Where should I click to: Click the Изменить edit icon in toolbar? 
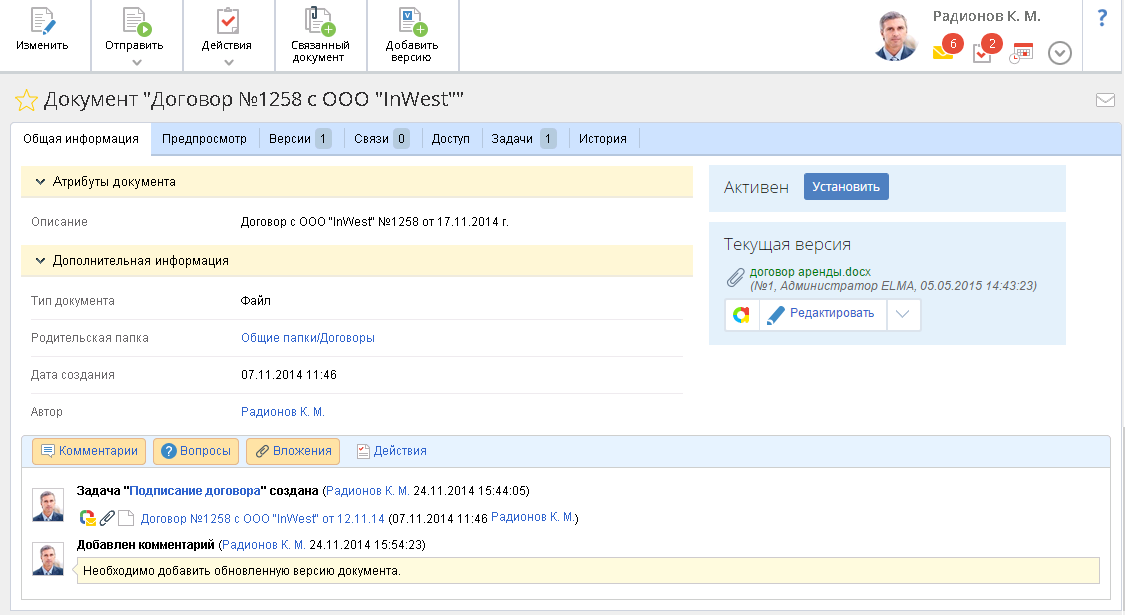point(42,23)
